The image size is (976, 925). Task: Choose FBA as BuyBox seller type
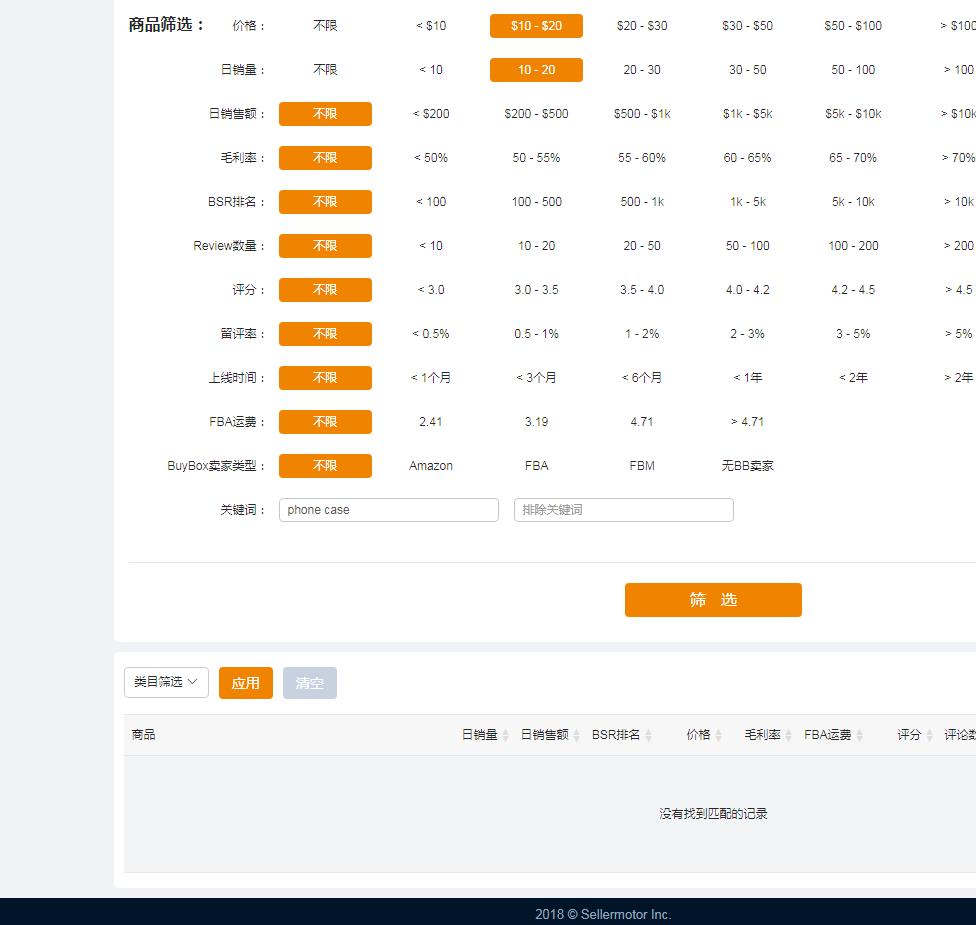(x=536, y=466)
